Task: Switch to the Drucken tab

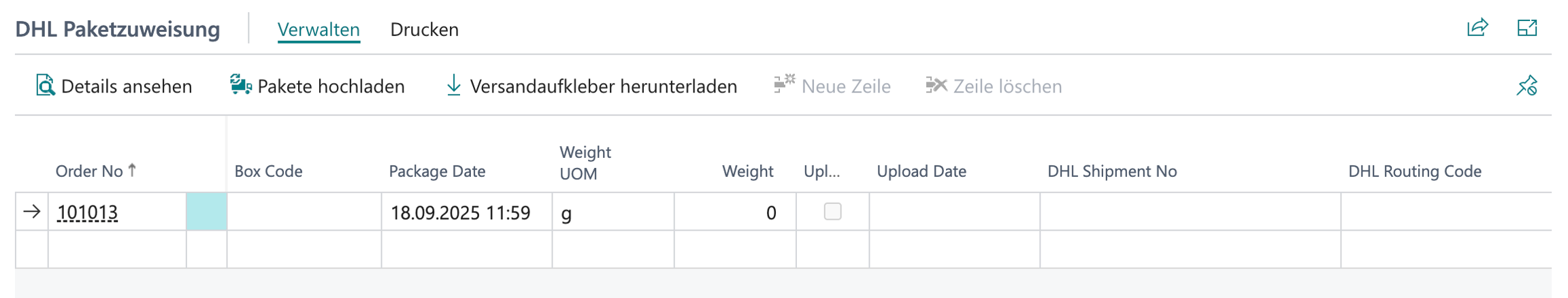Action: click(424, 30)
